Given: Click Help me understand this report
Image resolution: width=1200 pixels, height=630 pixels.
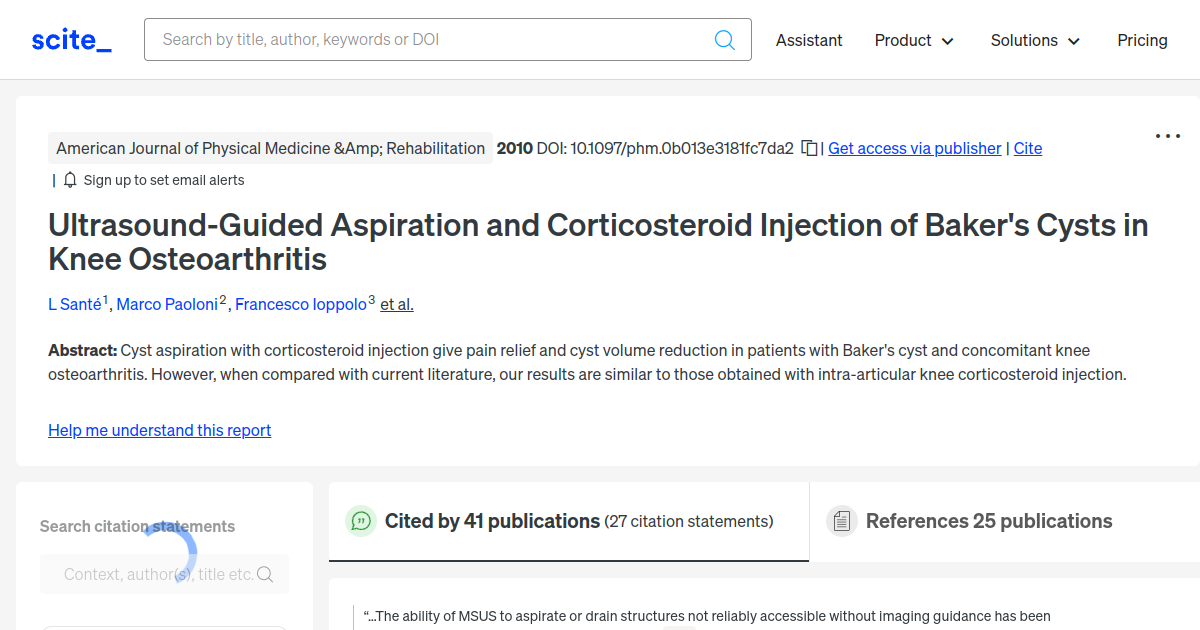Looking at the screenshot, I should click(159, 430).
